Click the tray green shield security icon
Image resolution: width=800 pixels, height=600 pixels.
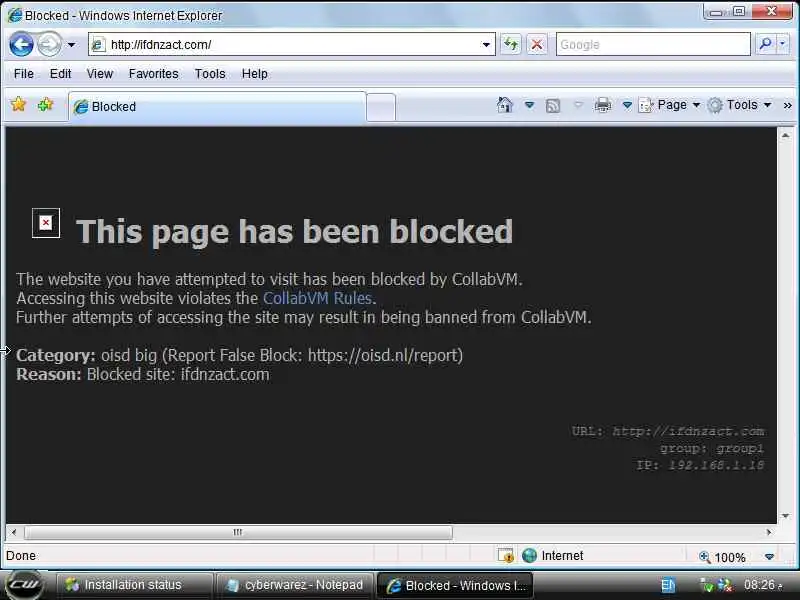[707, 585]
